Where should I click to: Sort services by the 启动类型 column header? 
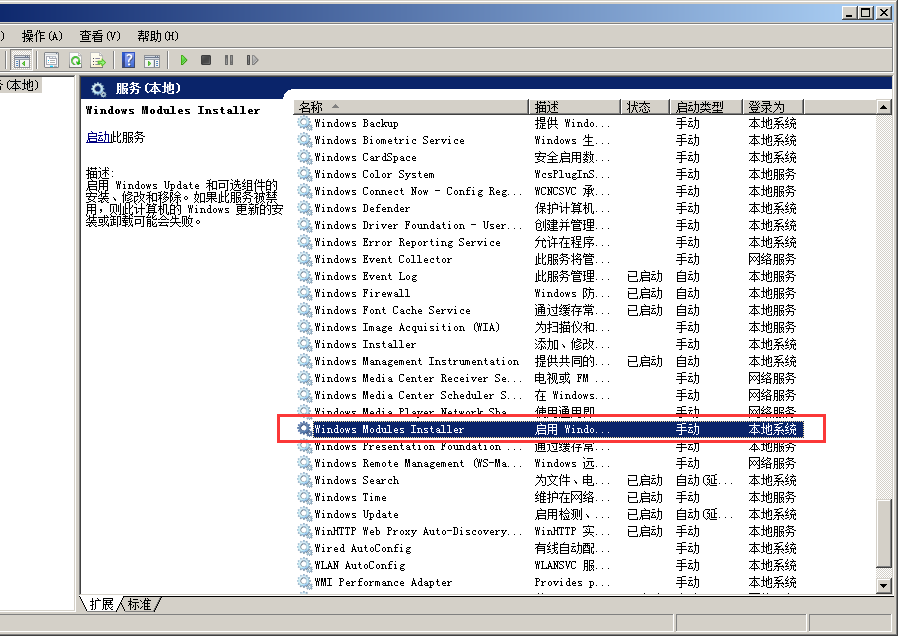pos(699,107)
